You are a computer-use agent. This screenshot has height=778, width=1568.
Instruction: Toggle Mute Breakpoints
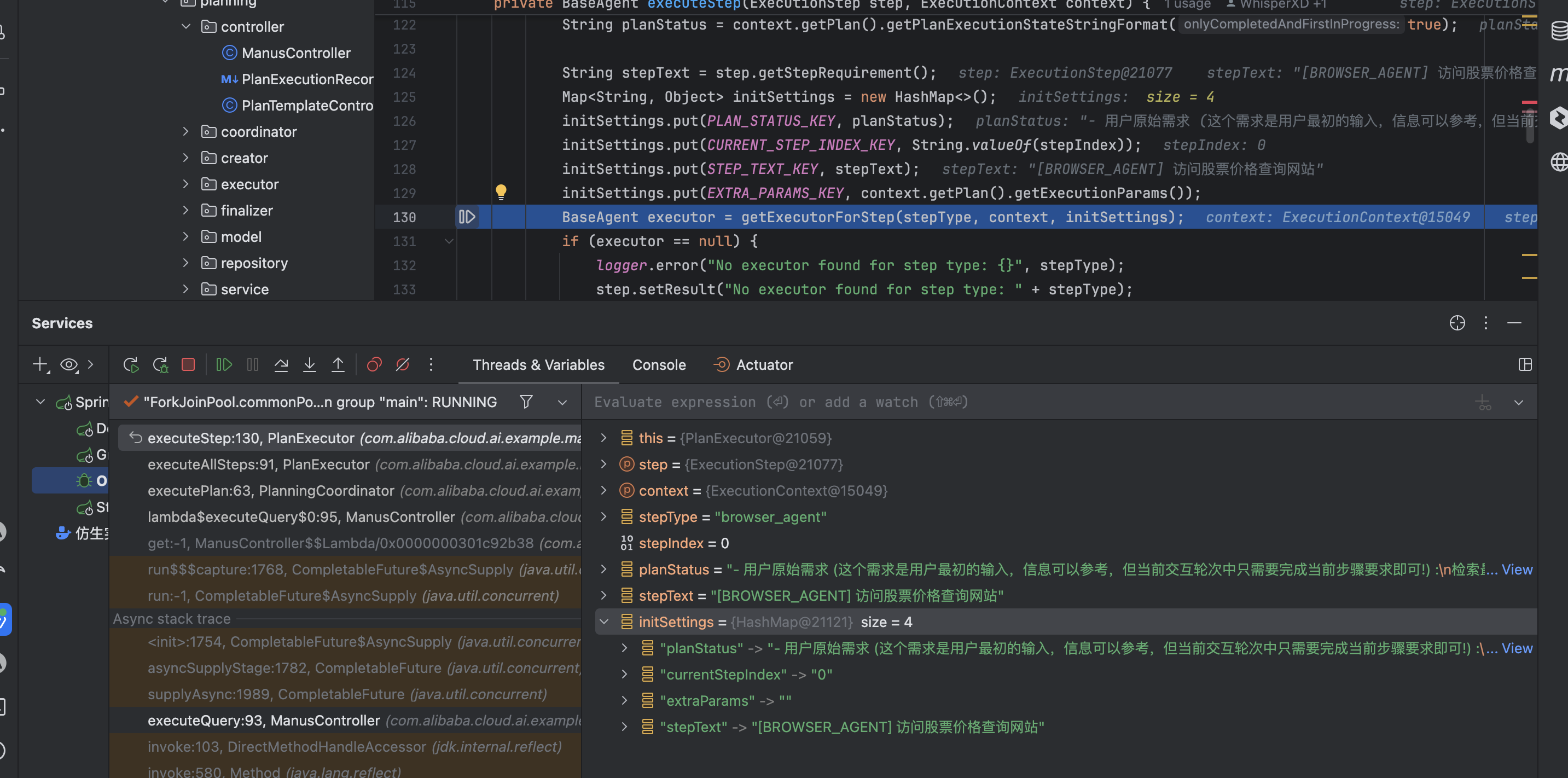click(402, 364)
